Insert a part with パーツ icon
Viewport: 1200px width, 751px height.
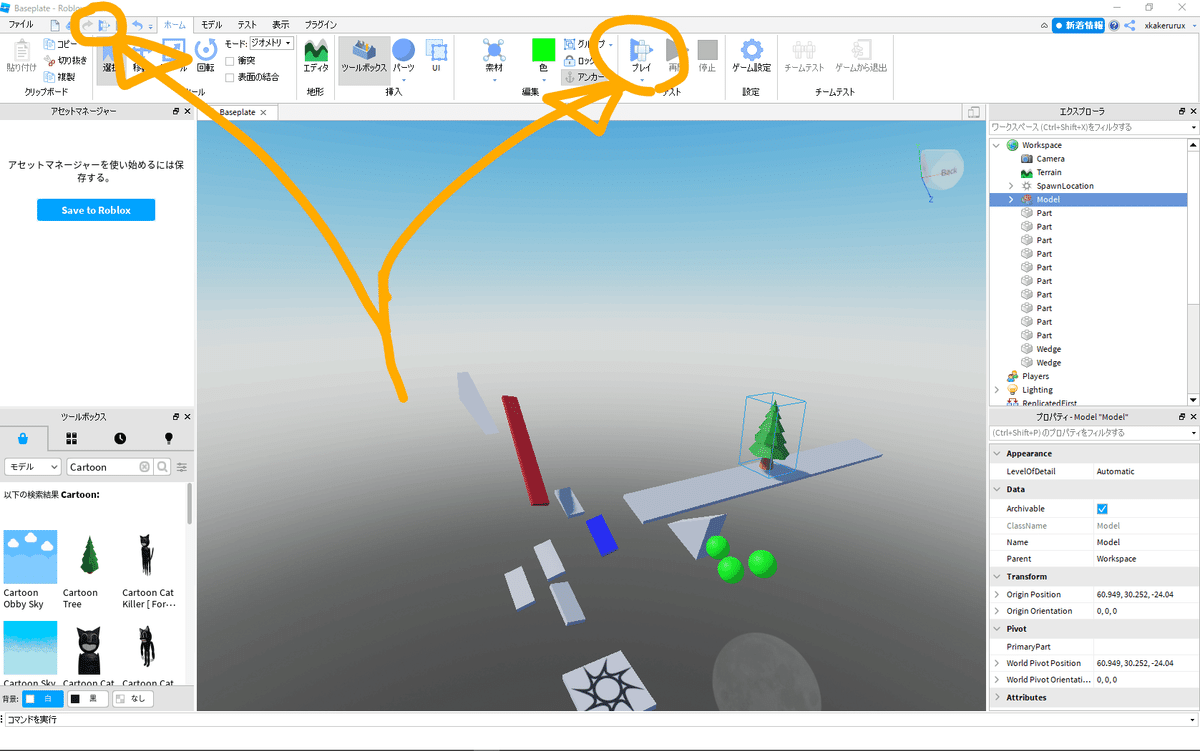click(403, 56)
